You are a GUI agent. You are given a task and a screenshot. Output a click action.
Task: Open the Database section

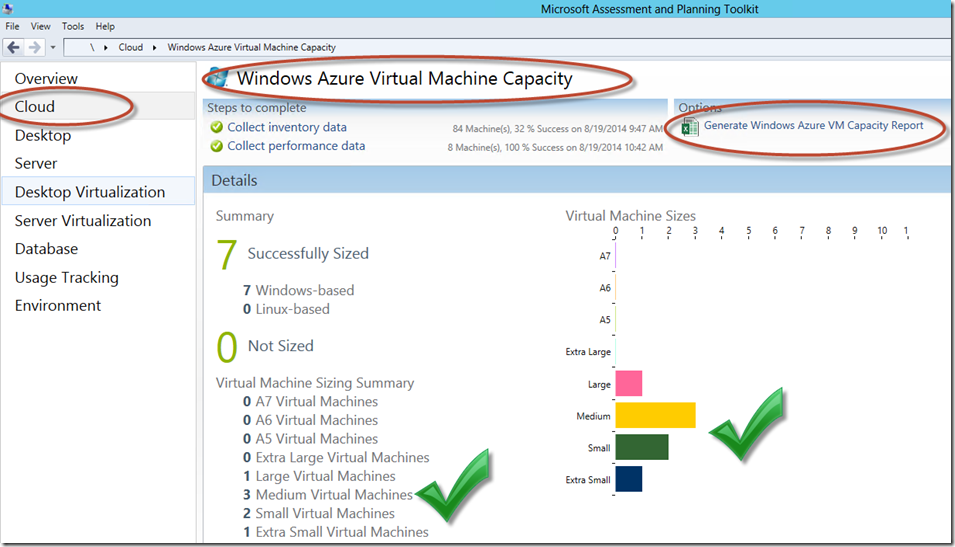point(46,249)
